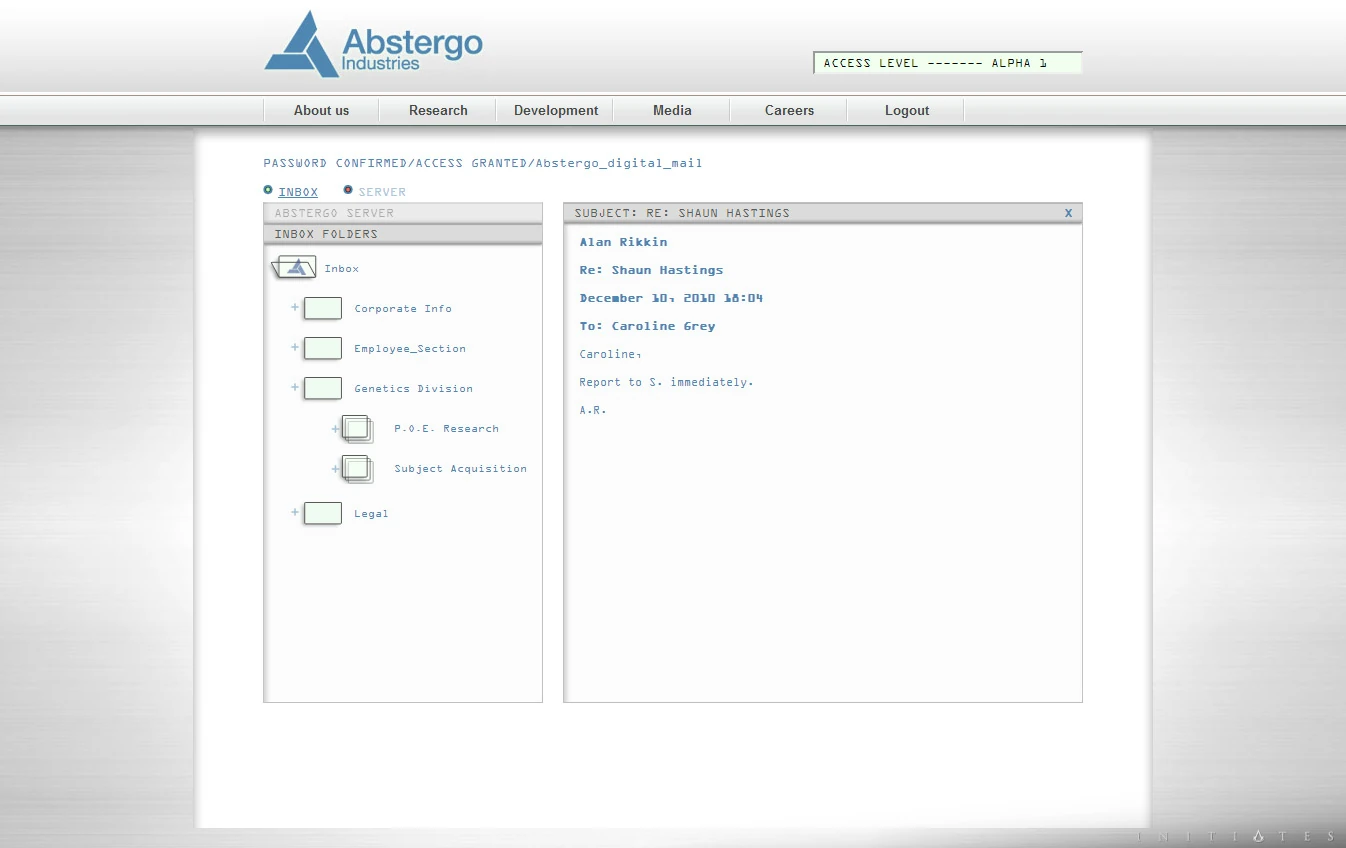Viewport: 1346px width, 848px height.
Task: Click the SERVER link
Action: tap(382, 192)
